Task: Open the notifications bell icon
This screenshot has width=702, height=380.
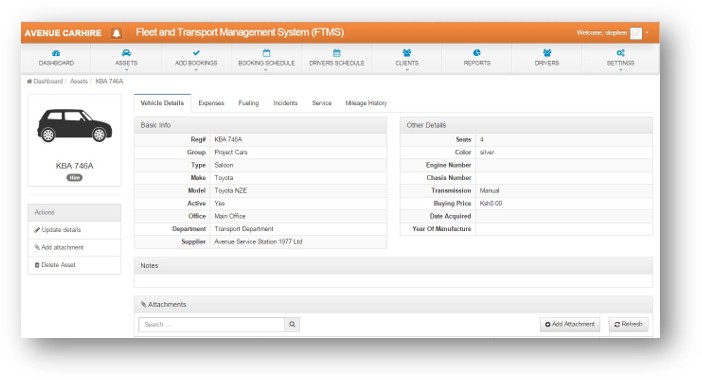Action: [x=116, y=33]
